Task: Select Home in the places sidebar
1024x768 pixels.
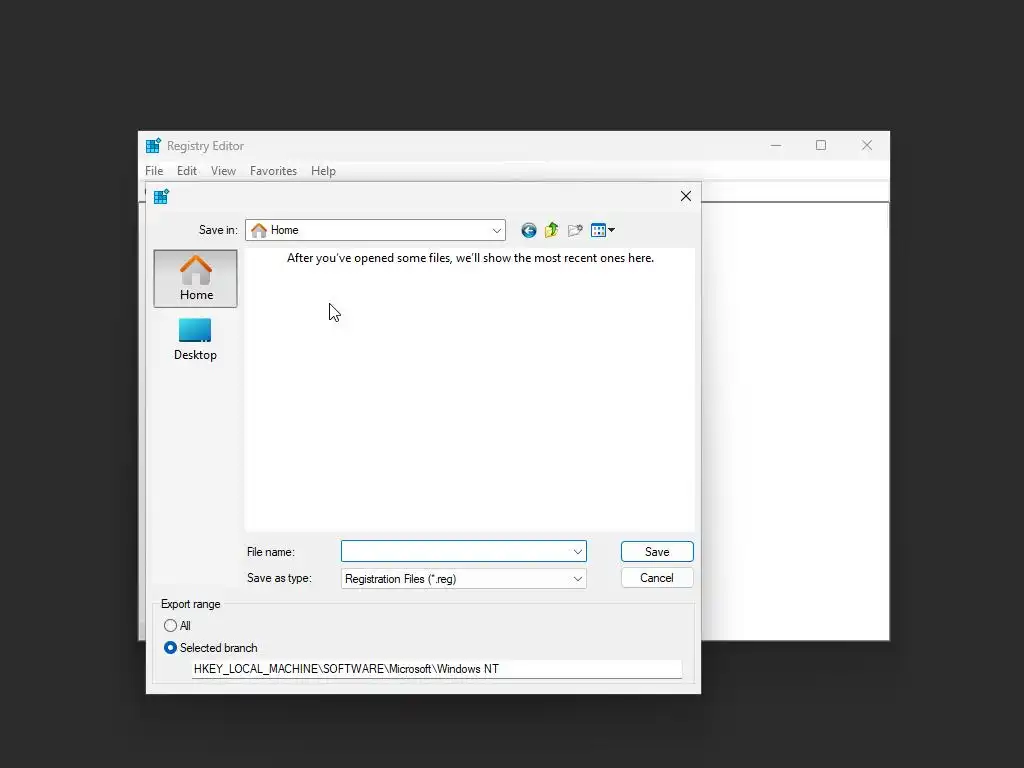Action: (195, 278)
